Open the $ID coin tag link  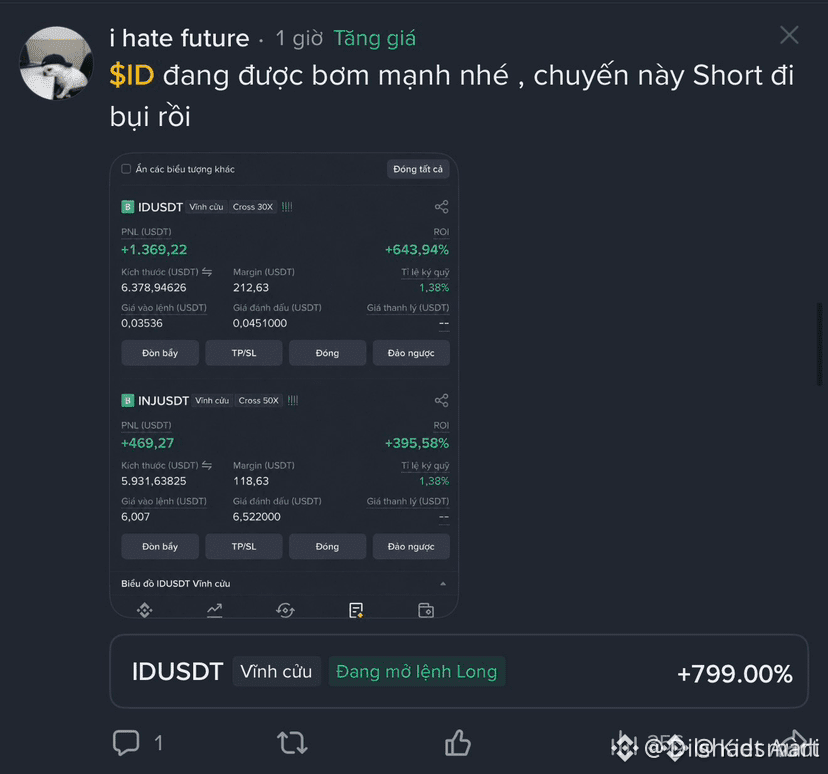click(x=132, y=75)
